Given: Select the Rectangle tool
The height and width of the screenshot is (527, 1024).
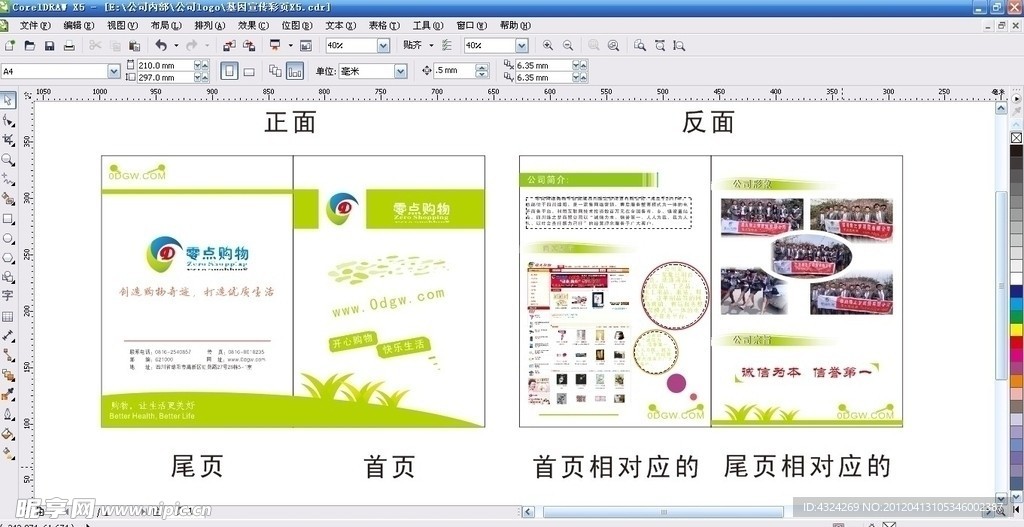Looking at the screenshot, I should point(8,219).
